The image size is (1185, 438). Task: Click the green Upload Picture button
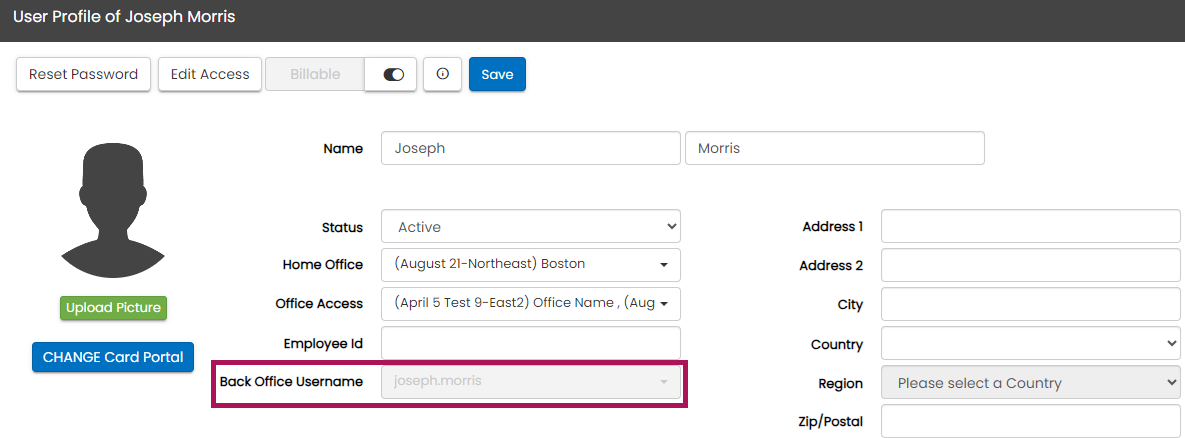pyautogui.click(x=113, y=308)
